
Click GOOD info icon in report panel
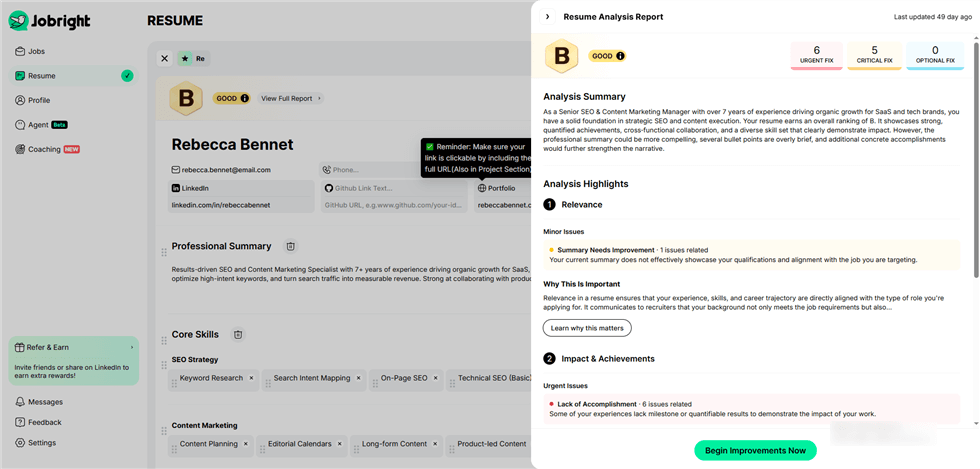(620, 56)
